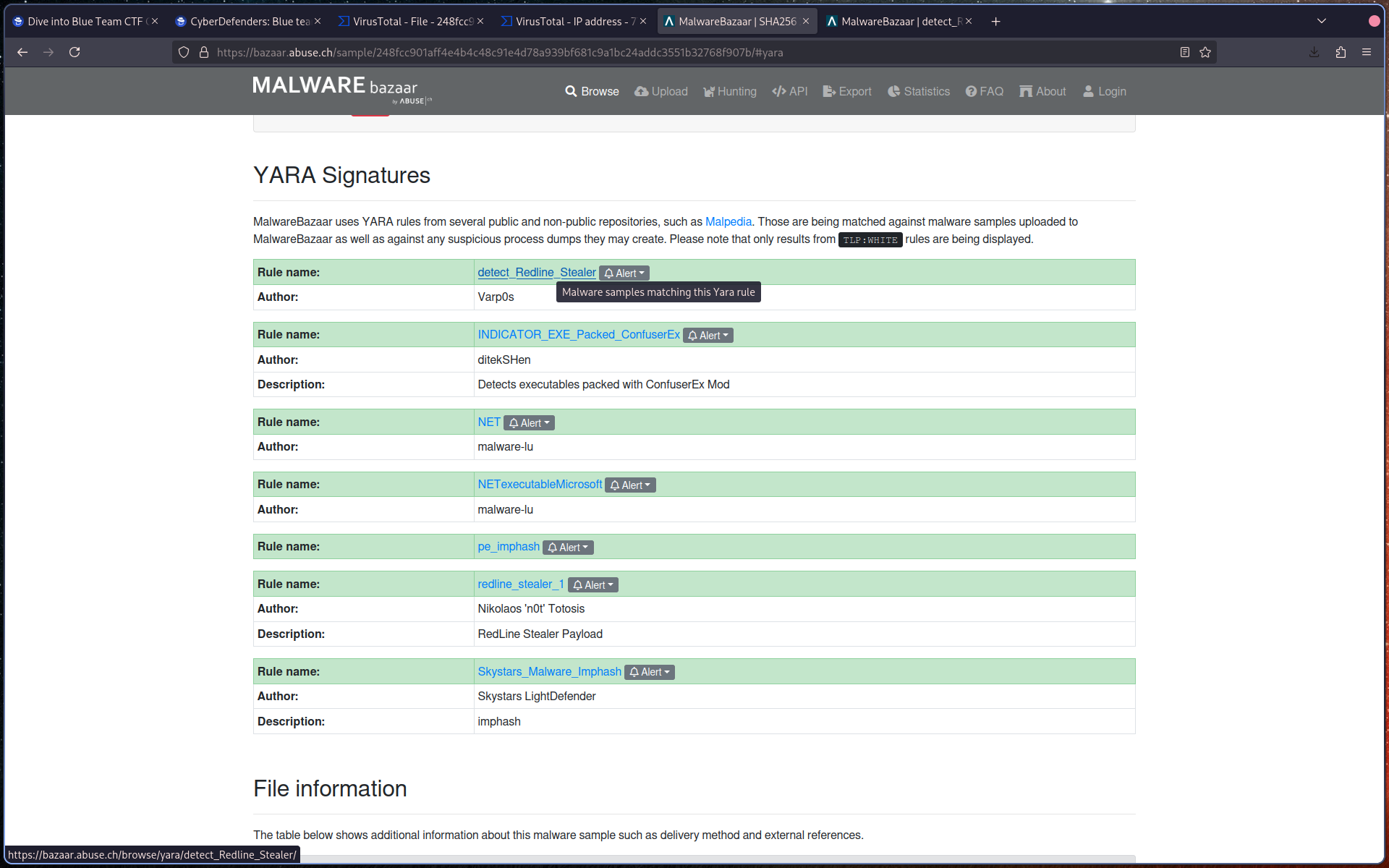
Task: Toggle reader view icon in address bar
Action: 1184,52
